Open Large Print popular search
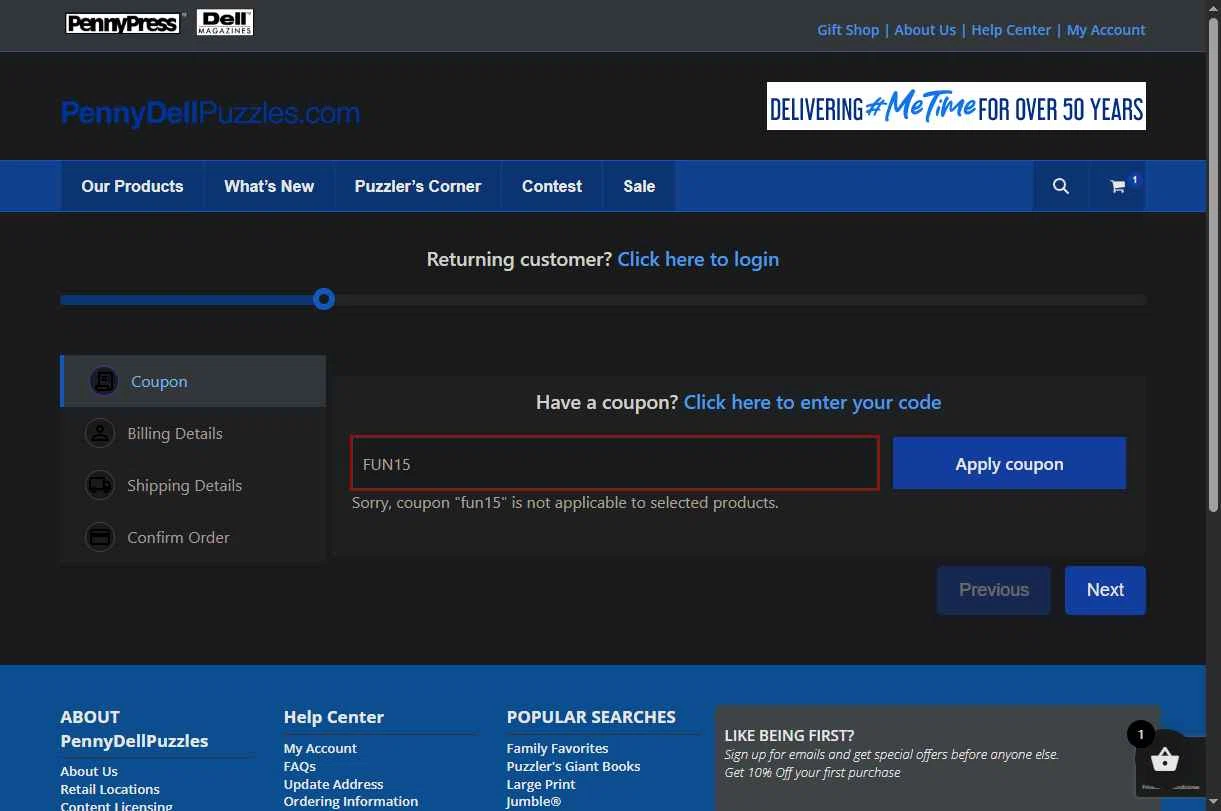The image size is (1221, 811). coord(541,784)
